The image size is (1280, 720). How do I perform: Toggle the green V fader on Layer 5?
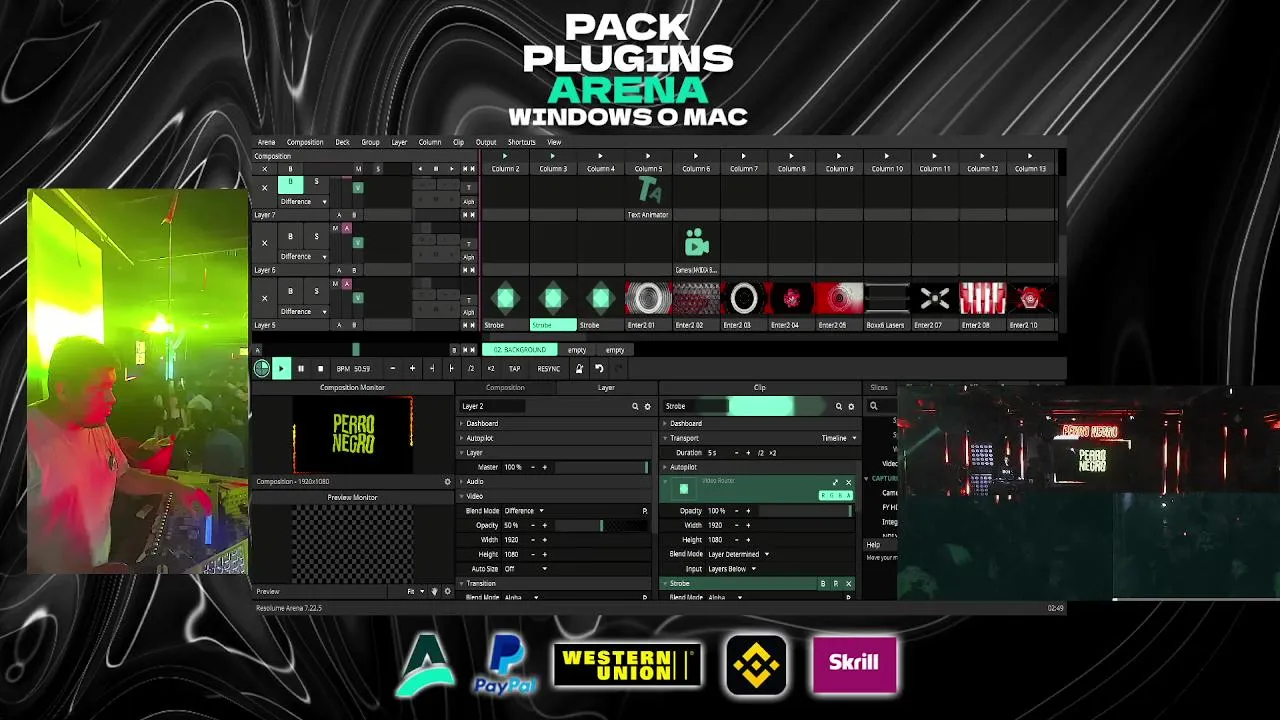[358, 298]
